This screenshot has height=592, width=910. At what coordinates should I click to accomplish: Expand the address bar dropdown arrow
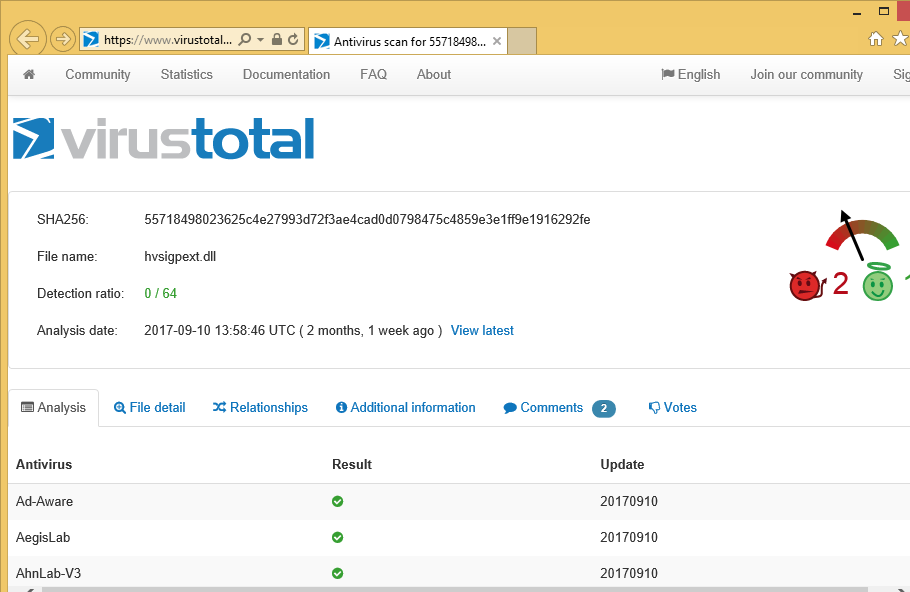[261, 40]
